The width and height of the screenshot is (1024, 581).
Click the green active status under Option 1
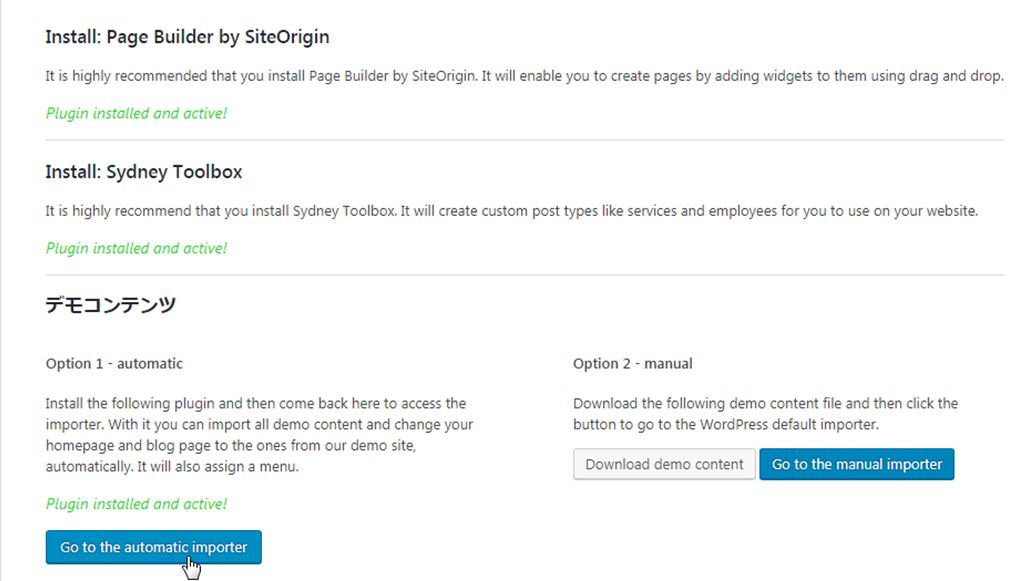tap(136, 504)
